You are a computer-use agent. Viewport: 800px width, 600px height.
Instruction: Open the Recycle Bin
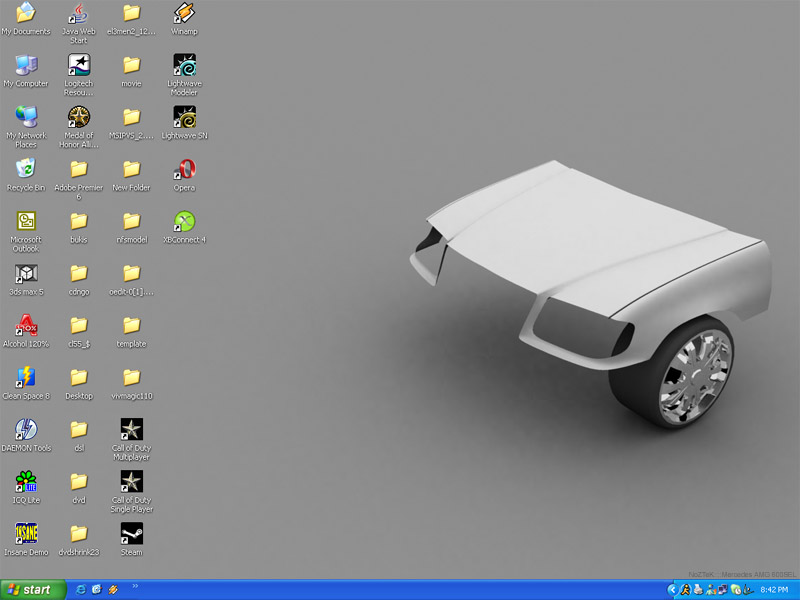(26, 169)
